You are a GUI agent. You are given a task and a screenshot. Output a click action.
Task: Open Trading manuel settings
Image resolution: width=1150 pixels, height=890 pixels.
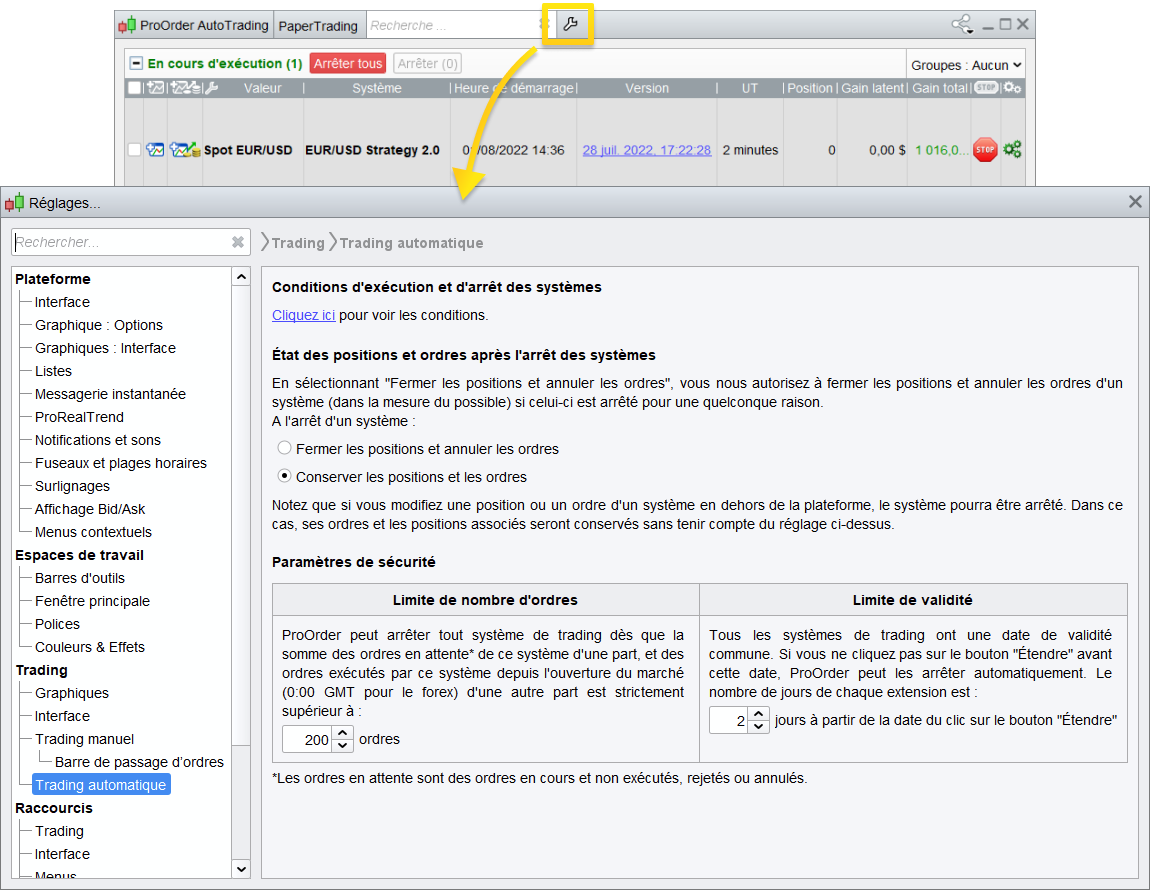[84, 739]
